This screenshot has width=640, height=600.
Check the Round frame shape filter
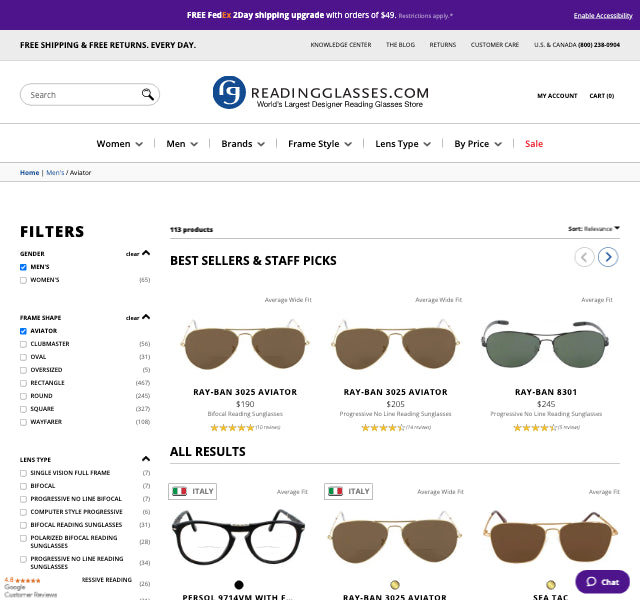[x=23, y=396]
